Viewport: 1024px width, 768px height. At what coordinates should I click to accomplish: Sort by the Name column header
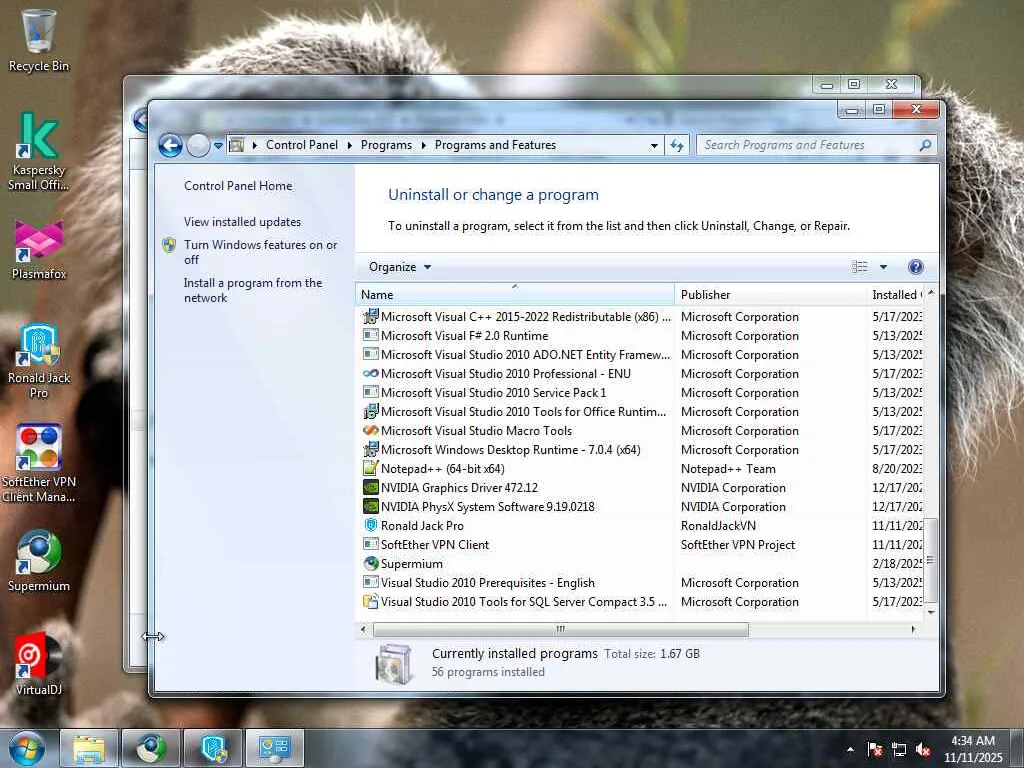click(515, 295)
